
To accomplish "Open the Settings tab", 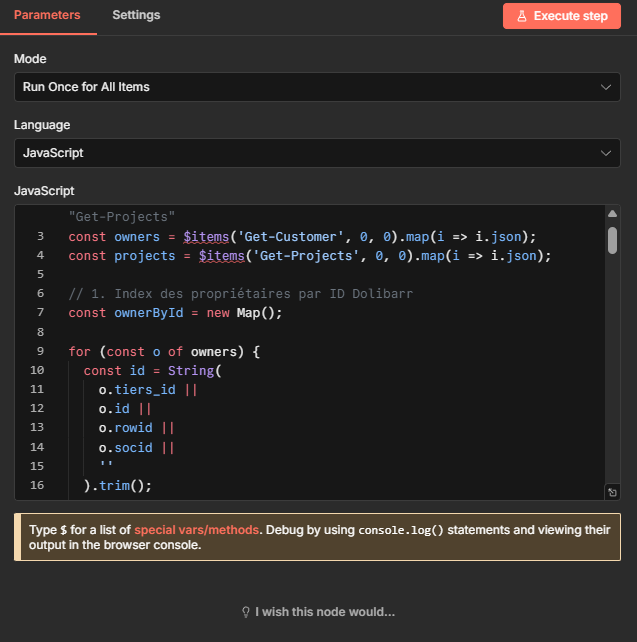I will pyautogui.click(x=136, y=15).
